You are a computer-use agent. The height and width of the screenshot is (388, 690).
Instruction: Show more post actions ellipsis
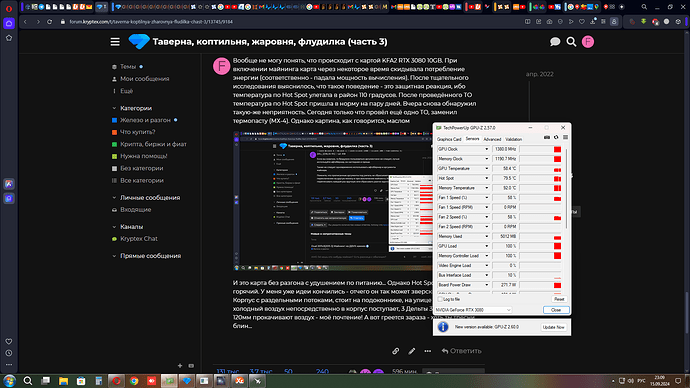point(428,351)
